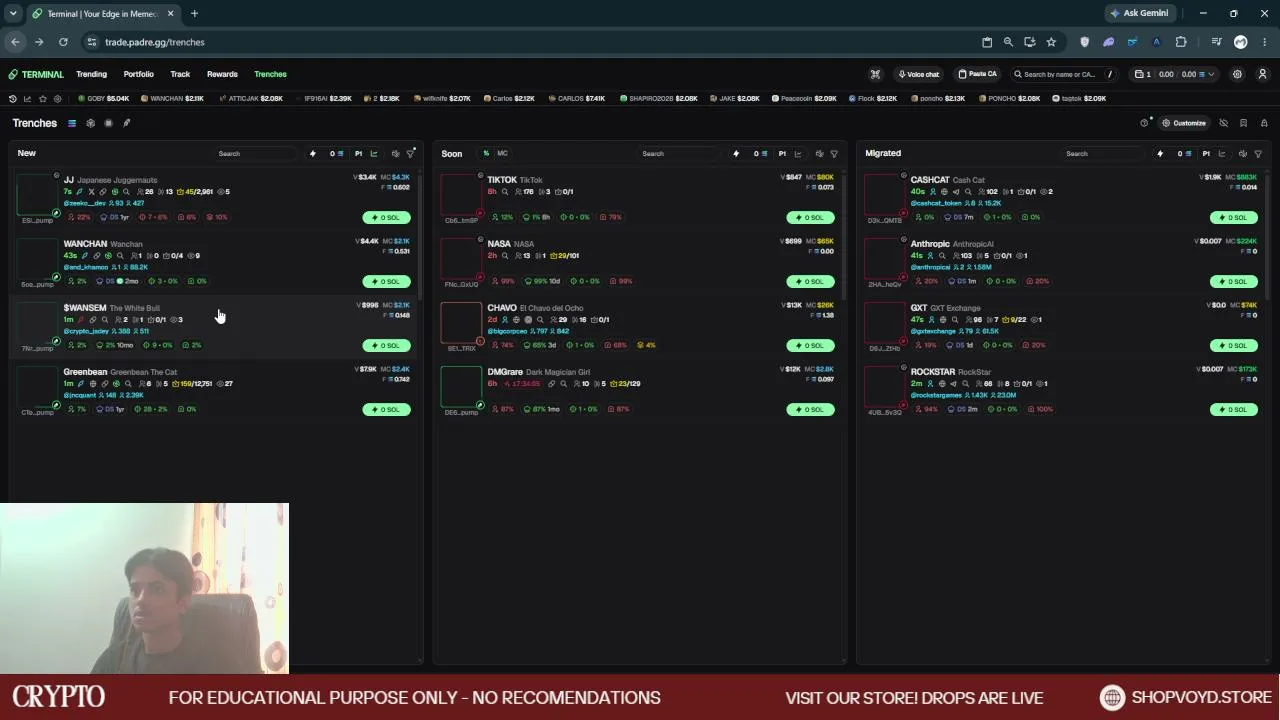Select the Terminal browser tab

coord(102,14)
